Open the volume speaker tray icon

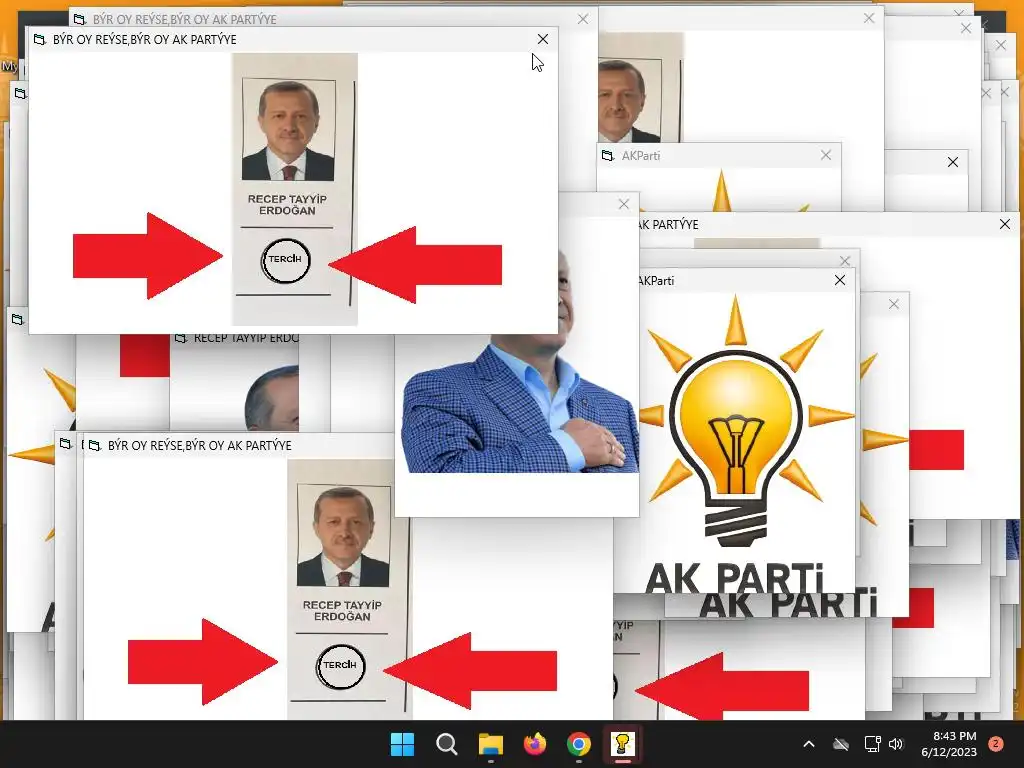[x=896, y=744]
